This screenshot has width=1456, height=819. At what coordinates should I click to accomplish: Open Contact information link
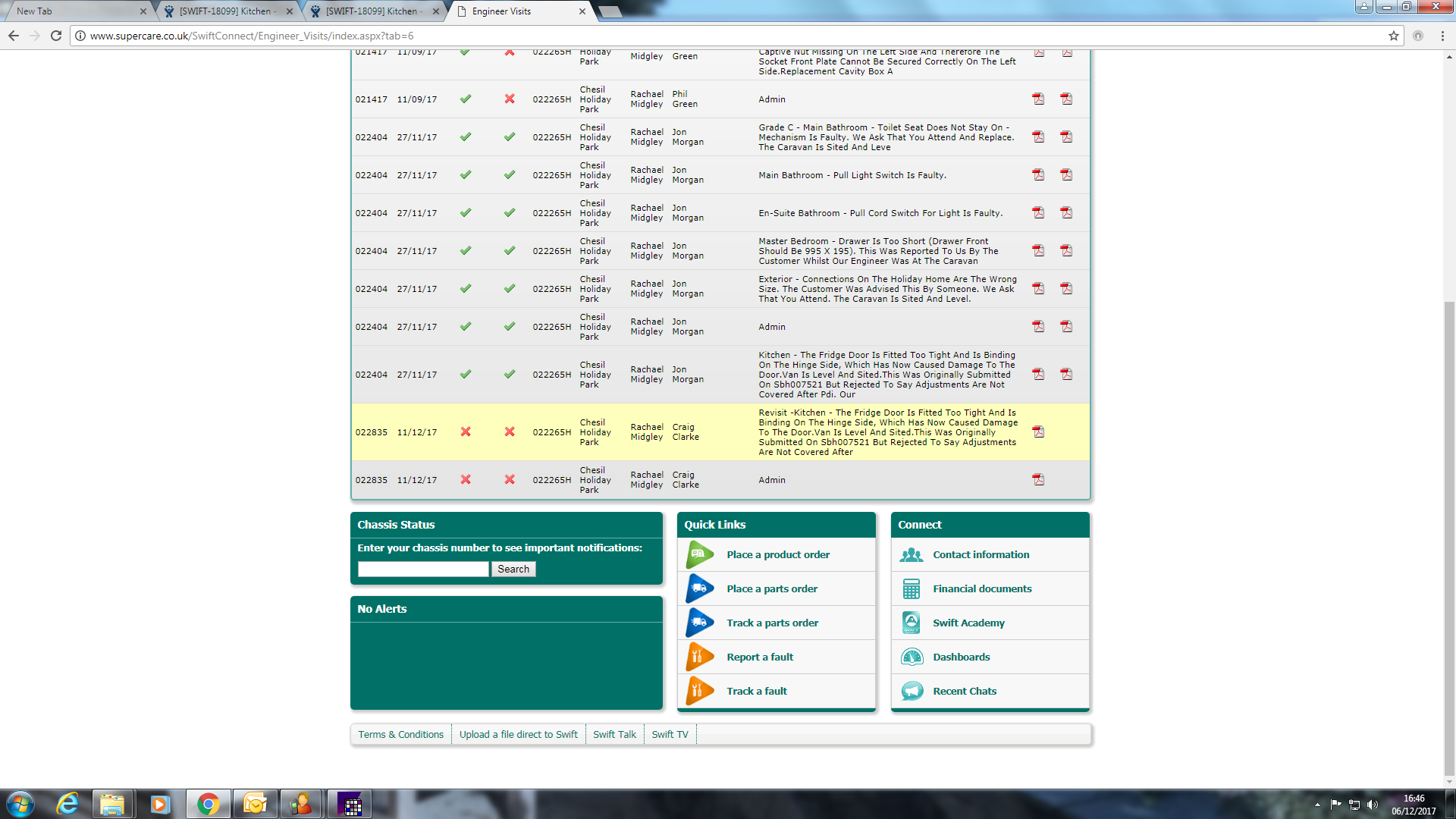(x=981, y=554)
